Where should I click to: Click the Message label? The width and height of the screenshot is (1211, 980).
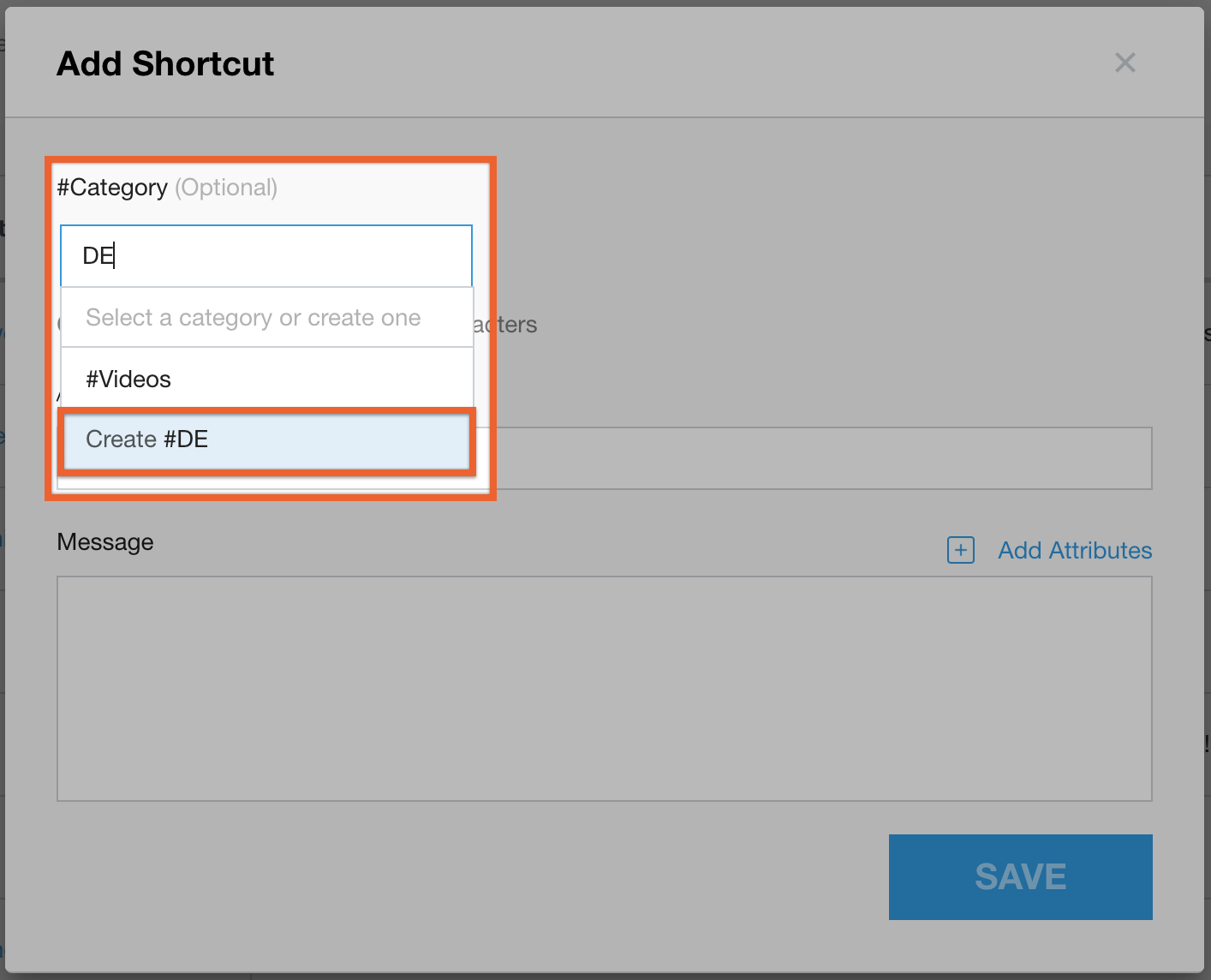(105, 542)
